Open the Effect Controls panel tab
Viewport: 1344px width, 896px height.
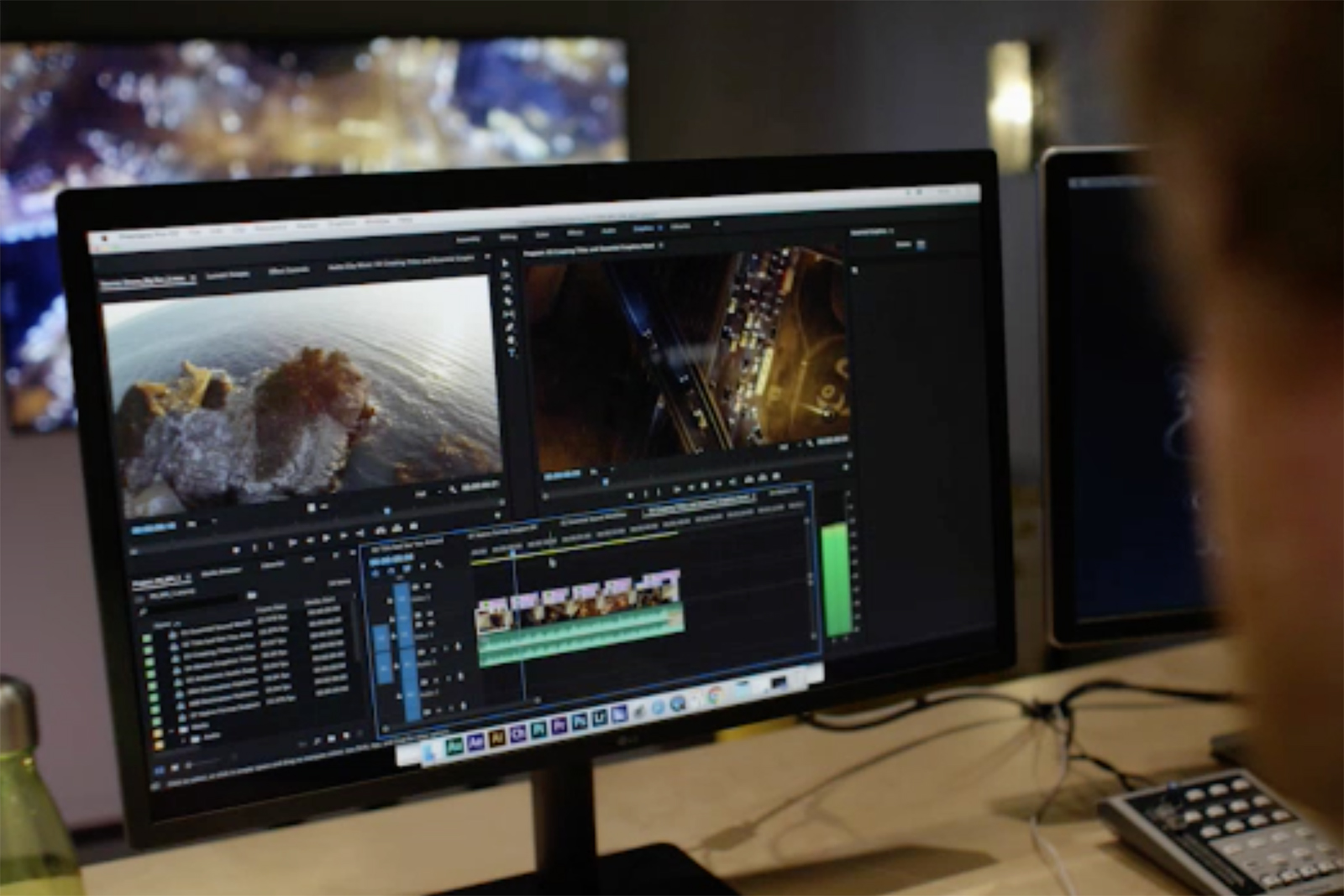click(x=289, y=270)
